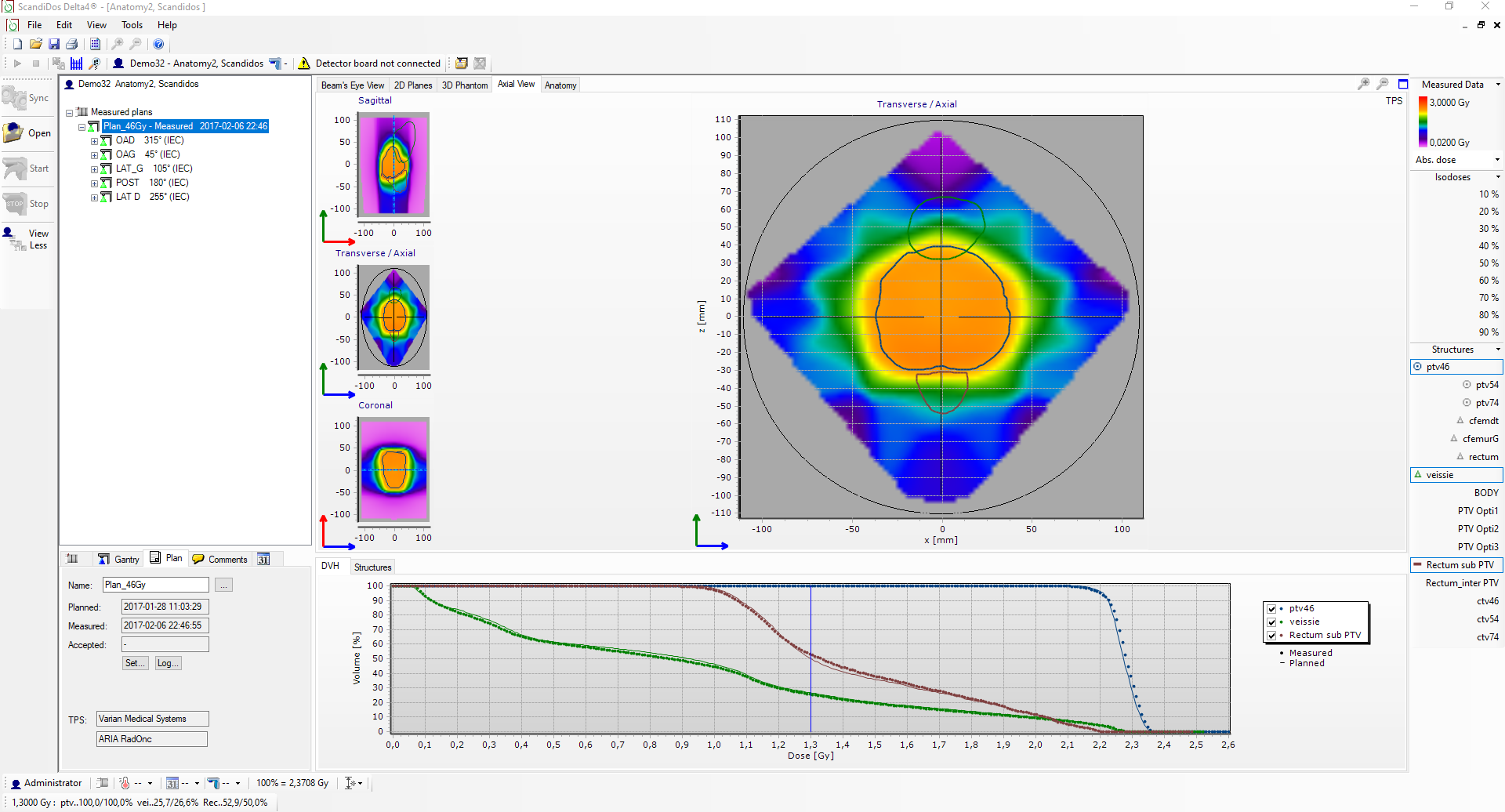Click the zoom in magnifier above axial view
The image size is (1505, 812).
1364,84
